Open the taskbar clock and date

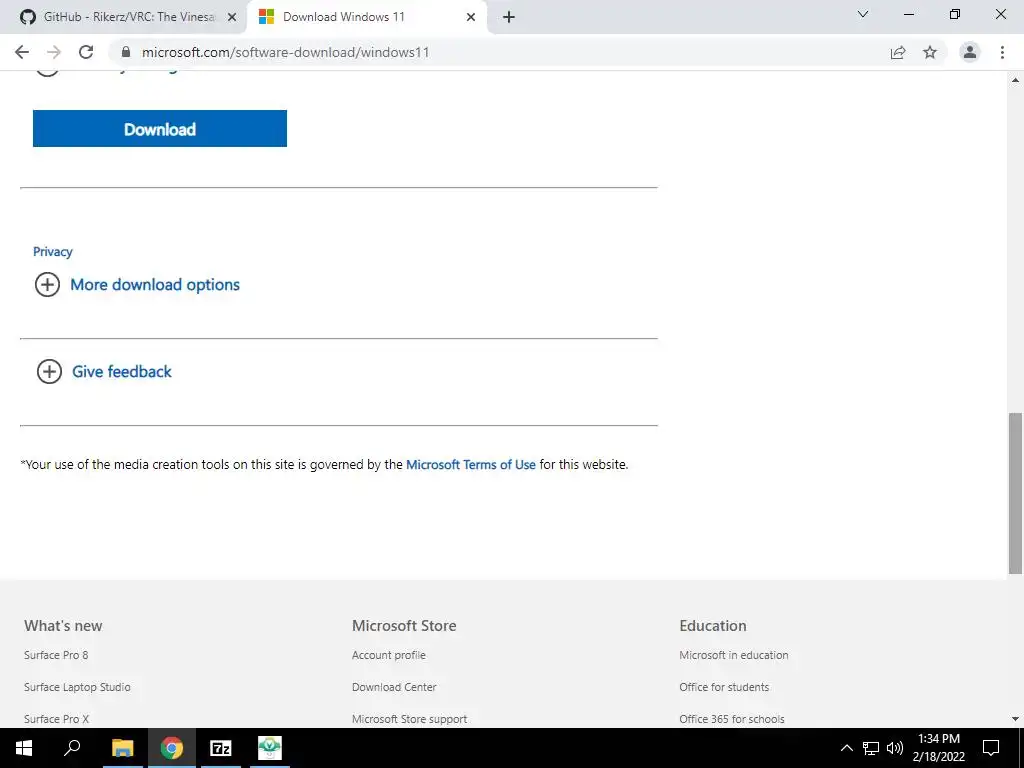[938, 748]
